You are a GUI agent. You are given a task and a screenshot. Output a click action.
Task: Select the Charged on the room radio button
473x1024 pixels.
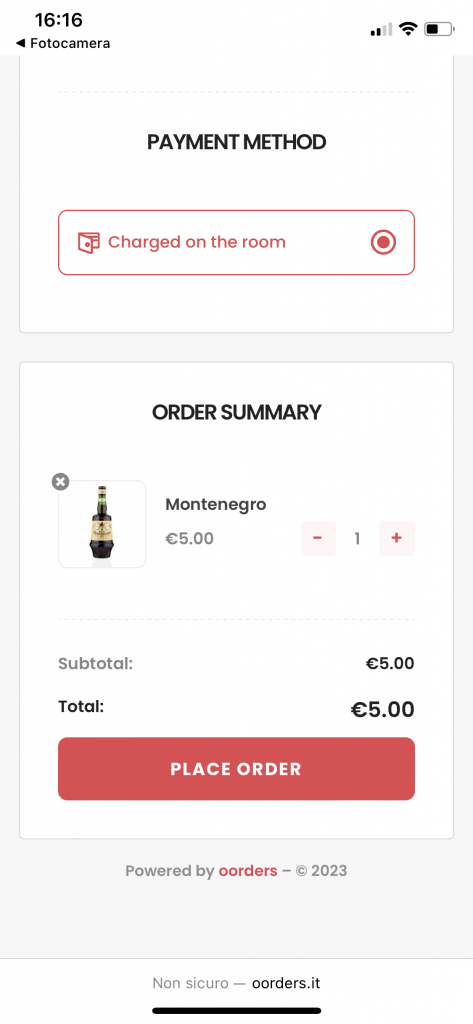pos(383,242)
